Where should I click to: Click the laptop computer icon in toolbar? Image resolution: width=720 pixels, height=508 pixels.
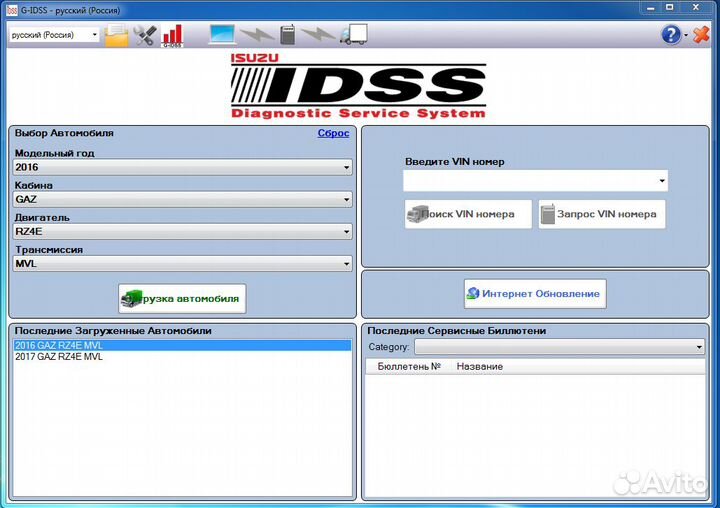click(223, 35)
